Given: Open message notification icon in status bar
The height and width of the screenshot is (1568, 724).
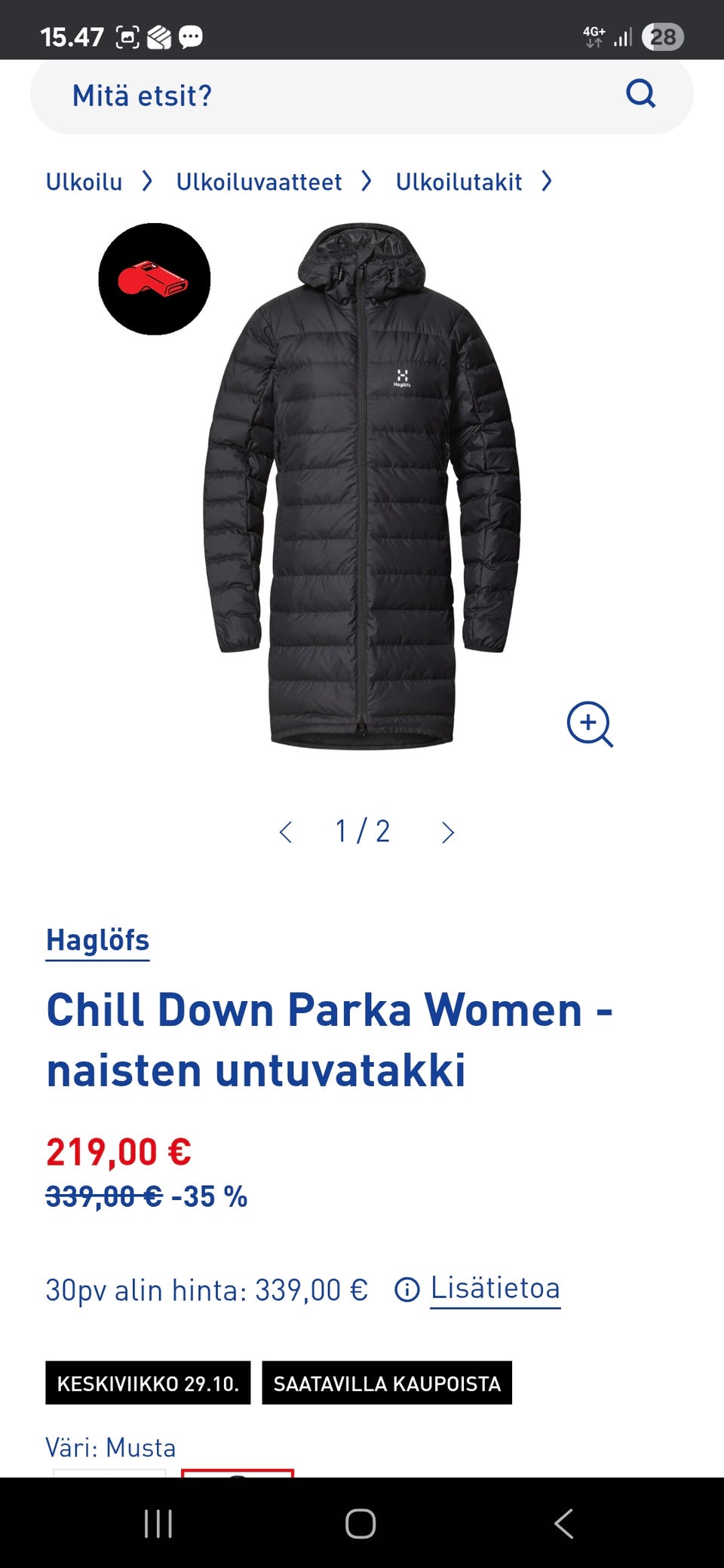Looking at the screenshot, I should tap(191, 36).
